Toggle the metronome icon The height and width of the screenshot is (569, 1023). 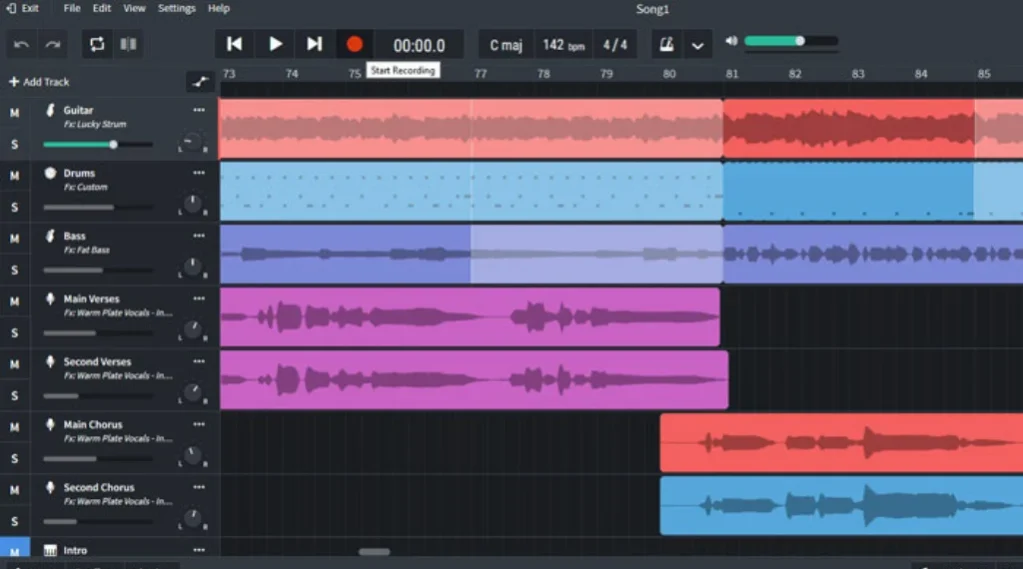pos(666,45)
